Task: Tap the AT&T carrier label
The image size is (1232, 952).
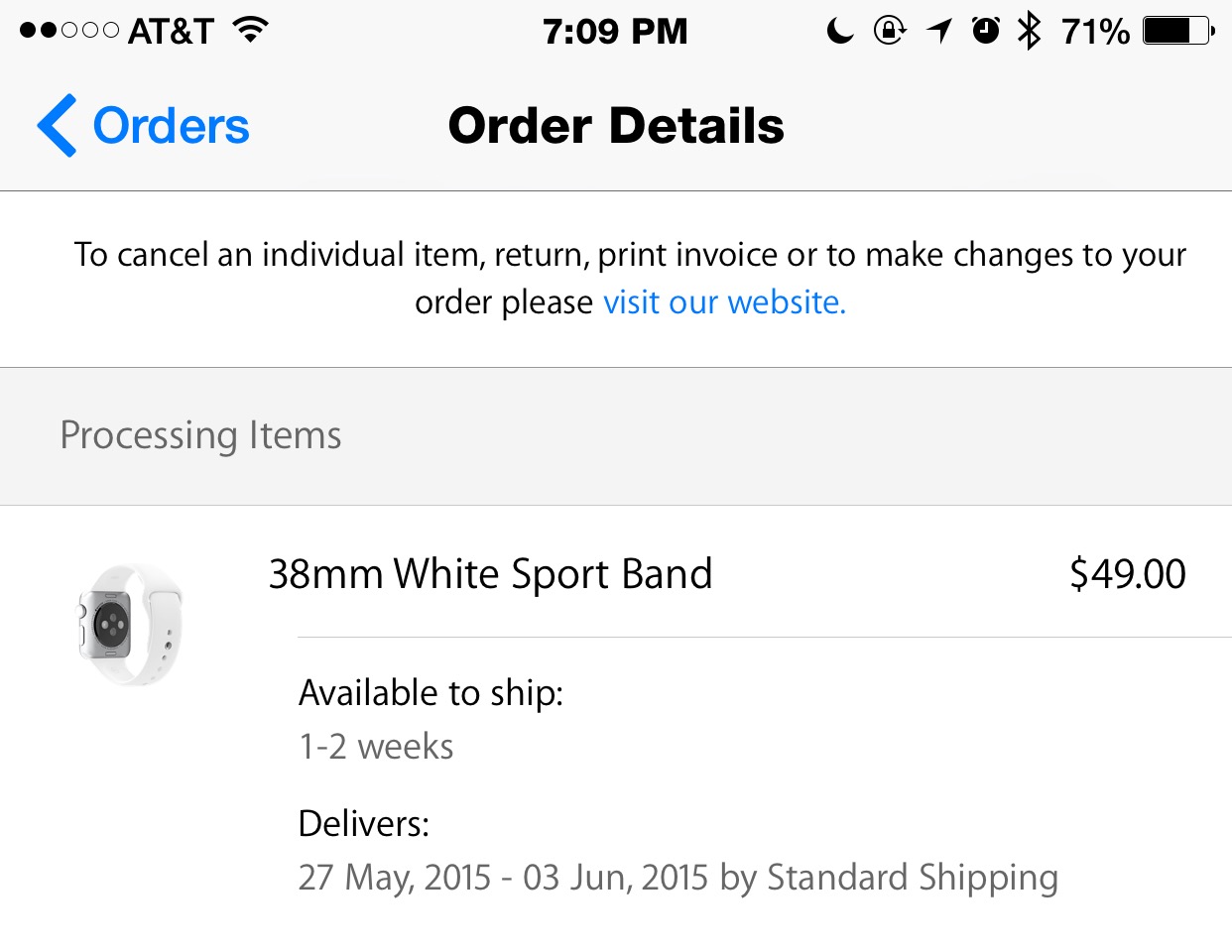Action: point(171,32)
